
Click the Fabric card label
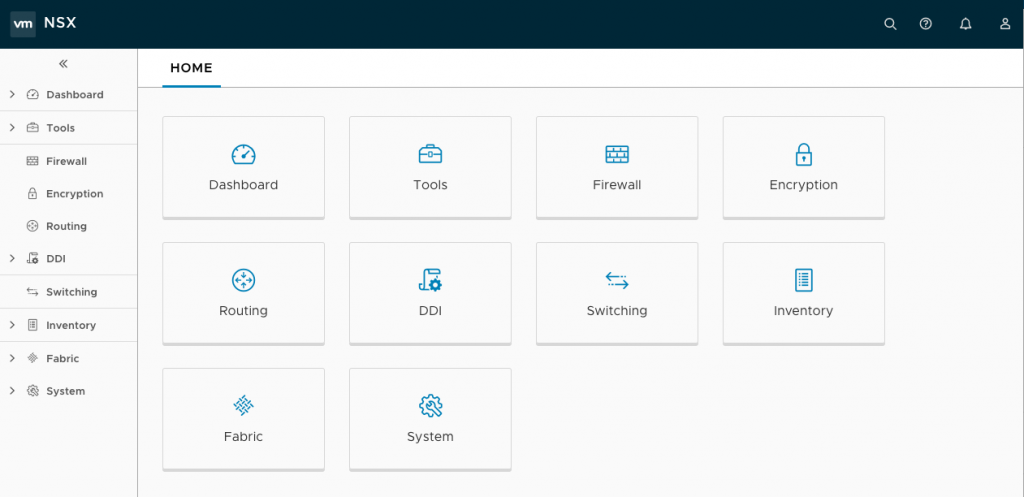pyautogui.click(x=244, y=436)
